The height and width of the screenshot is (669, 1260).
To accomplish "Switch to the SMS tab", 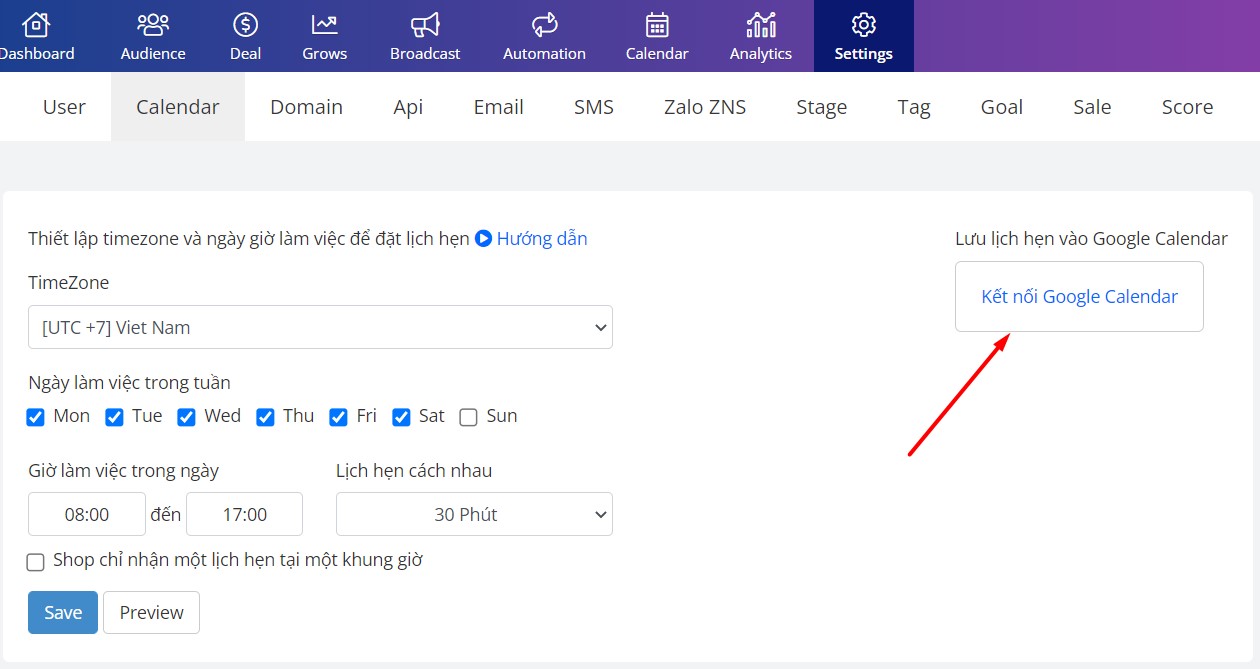I will click(x=594, y=107).
